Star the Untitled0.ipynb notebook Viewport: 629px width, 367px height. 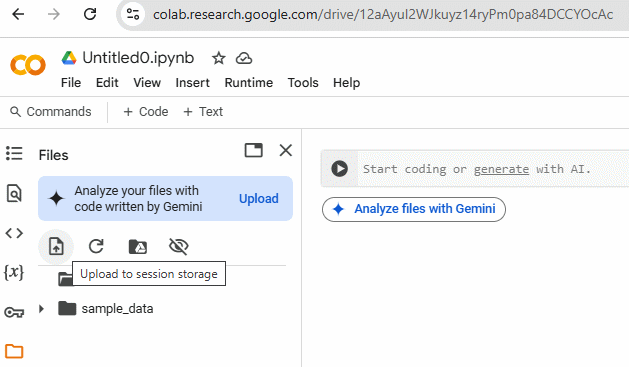[x=219, y=59]
